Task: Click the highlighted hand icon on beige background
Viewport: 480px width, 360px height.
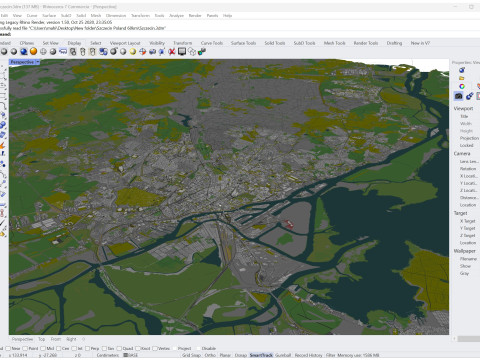Action: (x=93, y=51)
